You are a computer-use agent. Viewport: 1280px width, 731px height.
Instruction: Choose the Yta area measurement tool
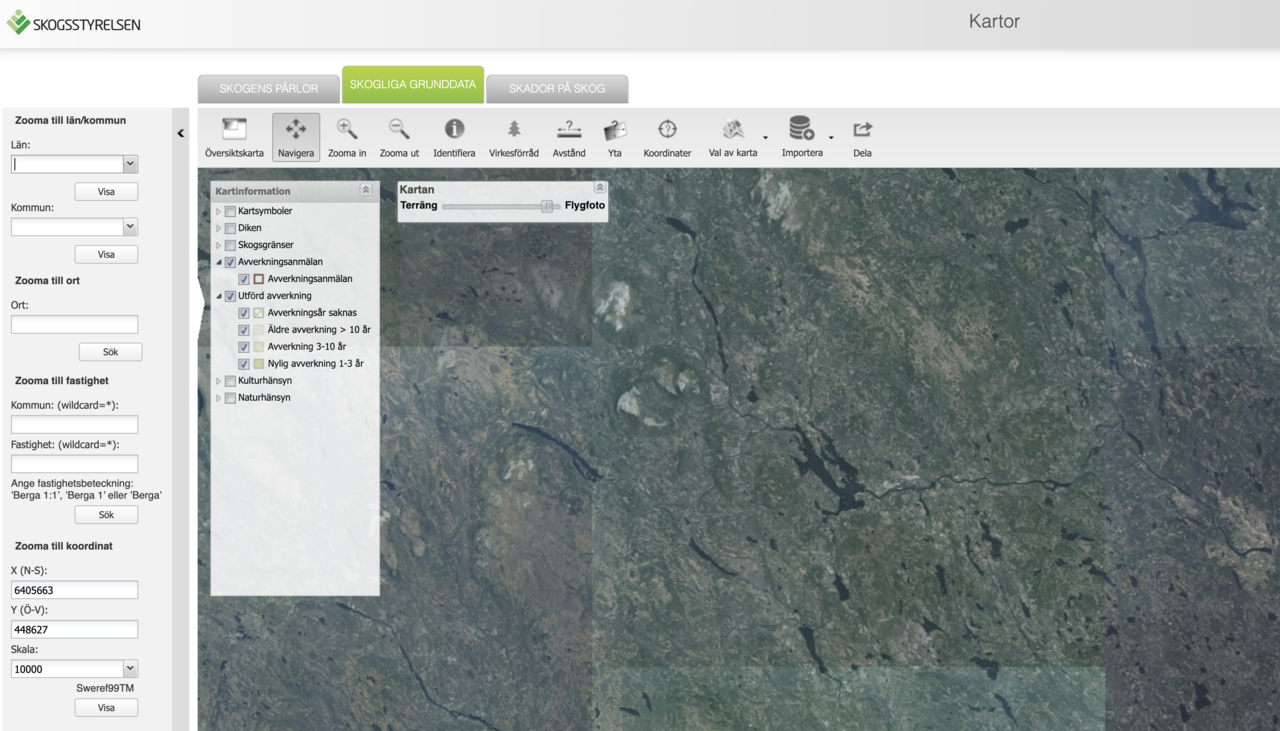pos(615,137)
